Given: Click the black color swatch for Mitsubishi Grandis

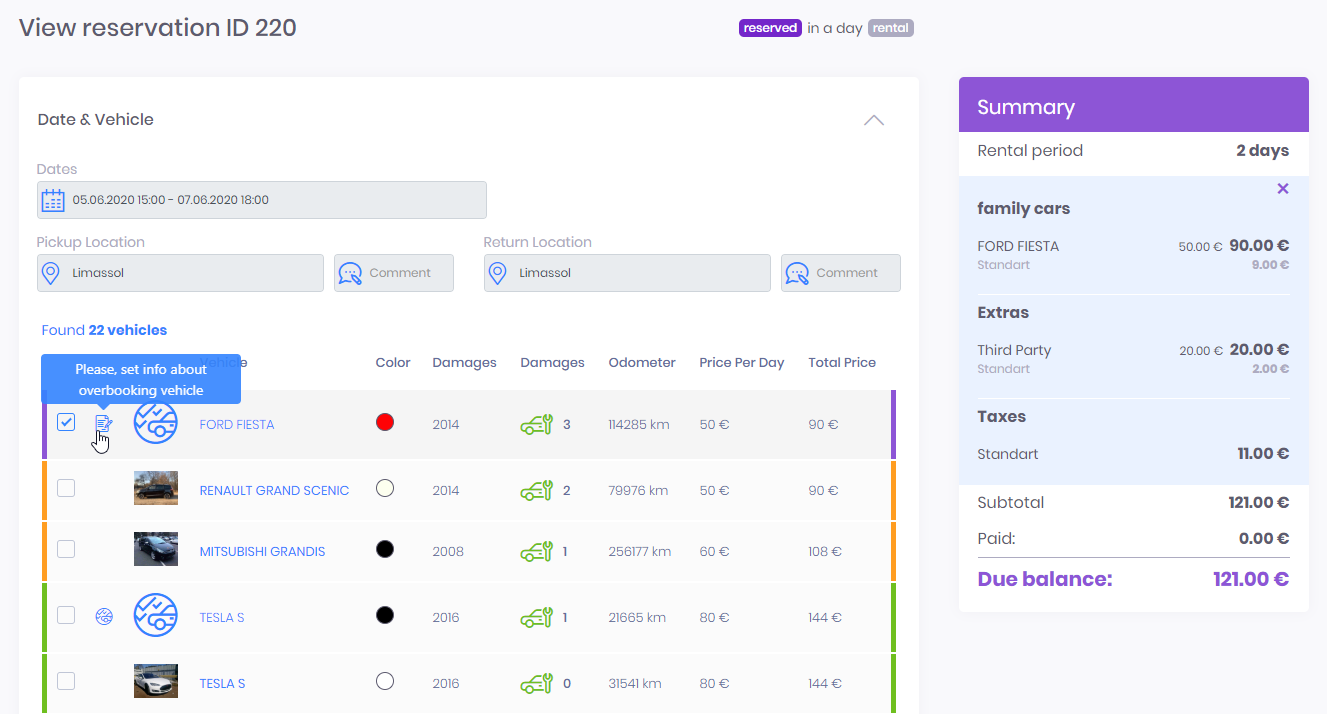Looking at the screenshot, I should [385, 549].
